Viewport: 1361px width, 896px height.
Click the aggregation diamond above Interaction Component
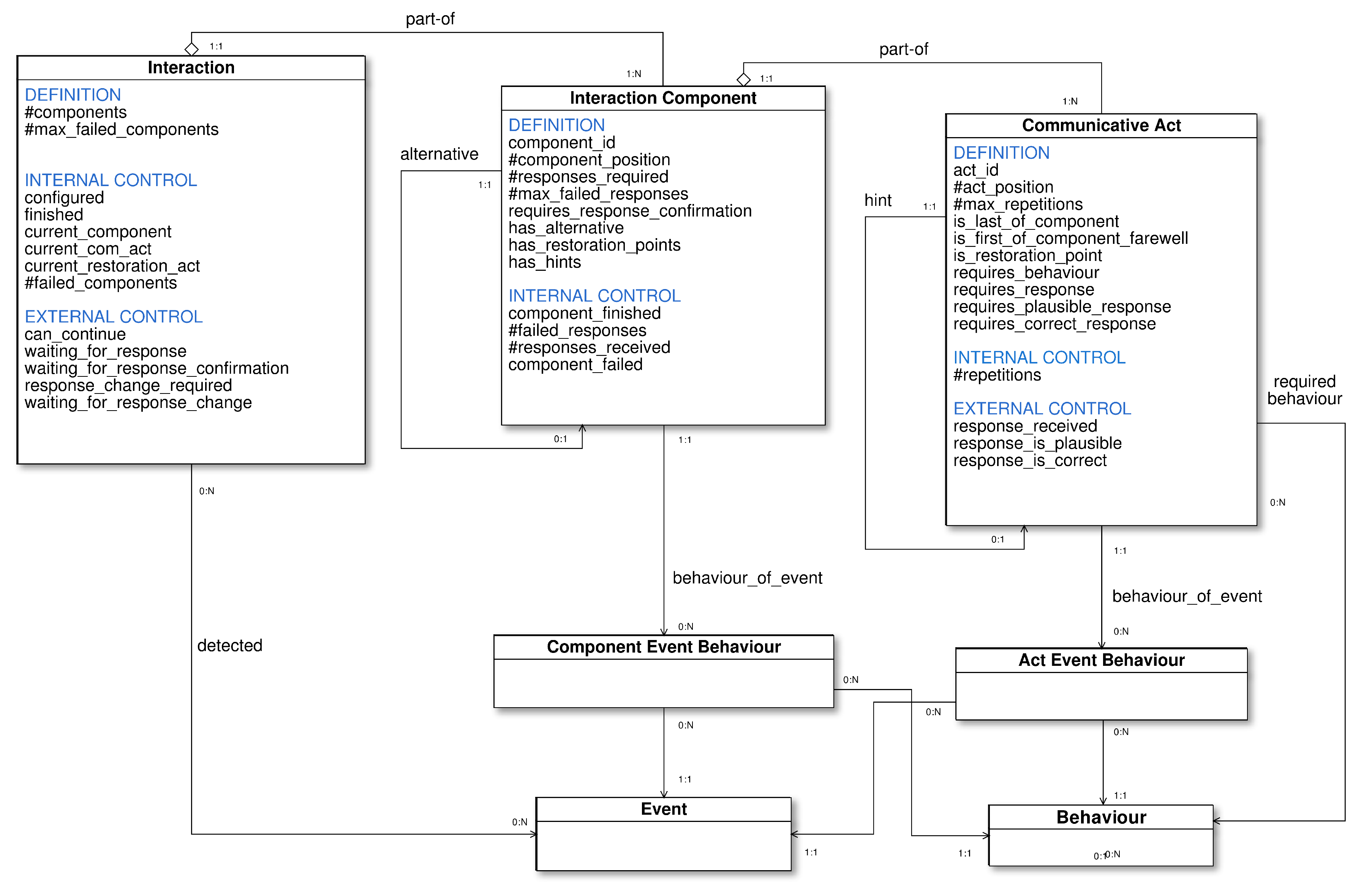point(743,79)
